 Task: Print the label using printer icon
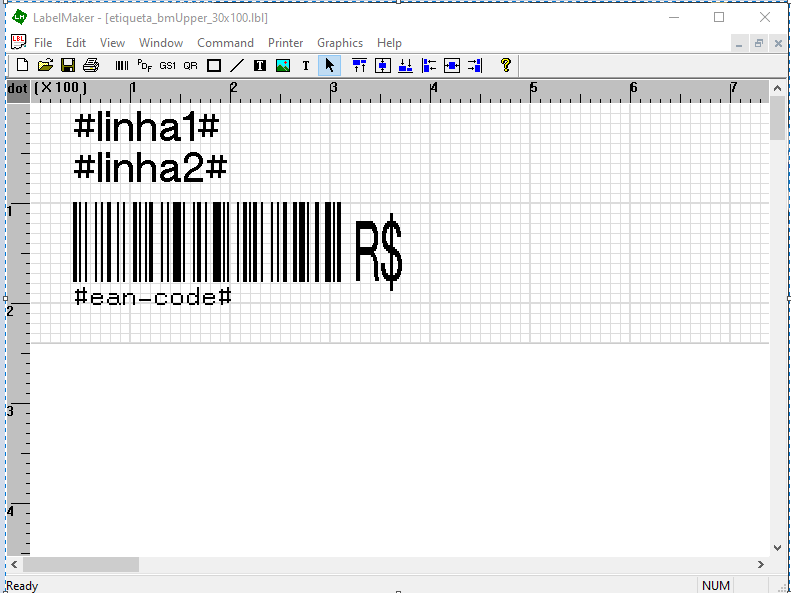pyautogui.click(x=91, y=65)
